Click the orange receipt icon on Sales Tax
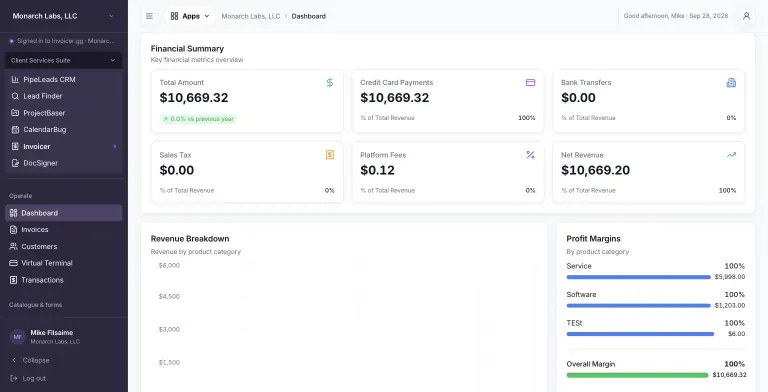The height and width of the screenshot is (392, 768). click(330, 155)
